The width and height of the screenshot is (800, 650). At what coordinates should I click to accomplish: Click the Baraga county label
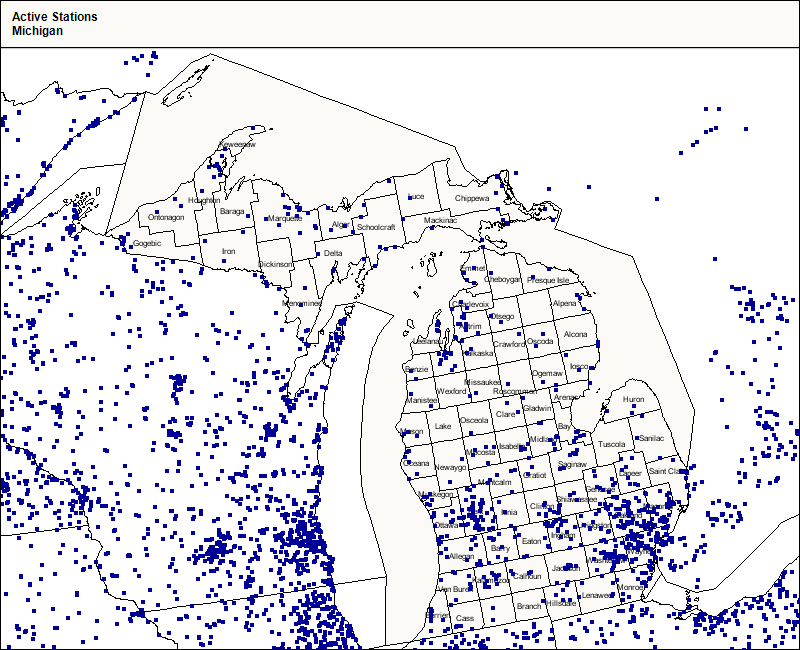coord(232,212)
